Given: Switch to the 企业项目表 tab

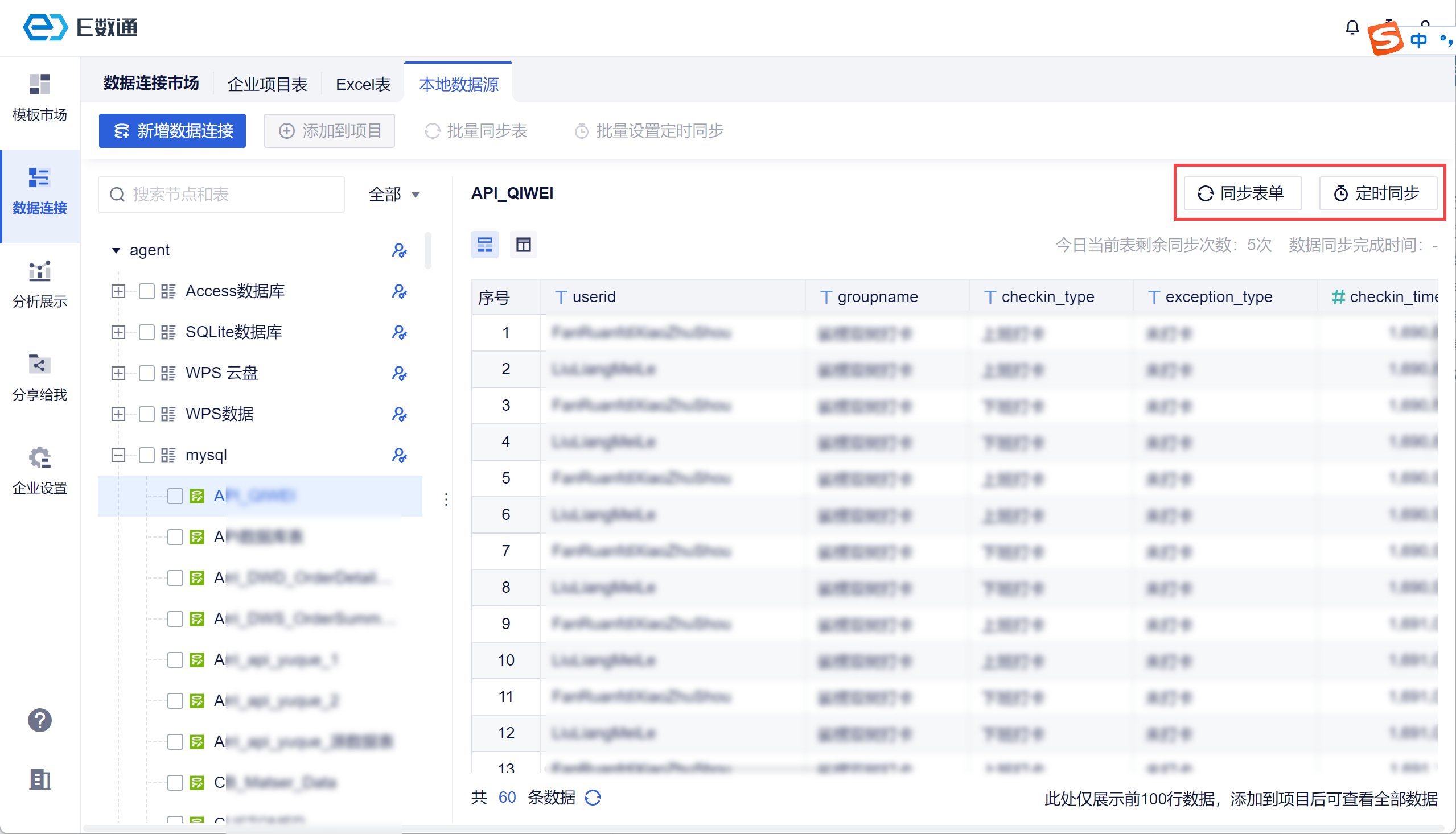Looking at the screenshot, I should pyautogui.click(x=267, y=85).
